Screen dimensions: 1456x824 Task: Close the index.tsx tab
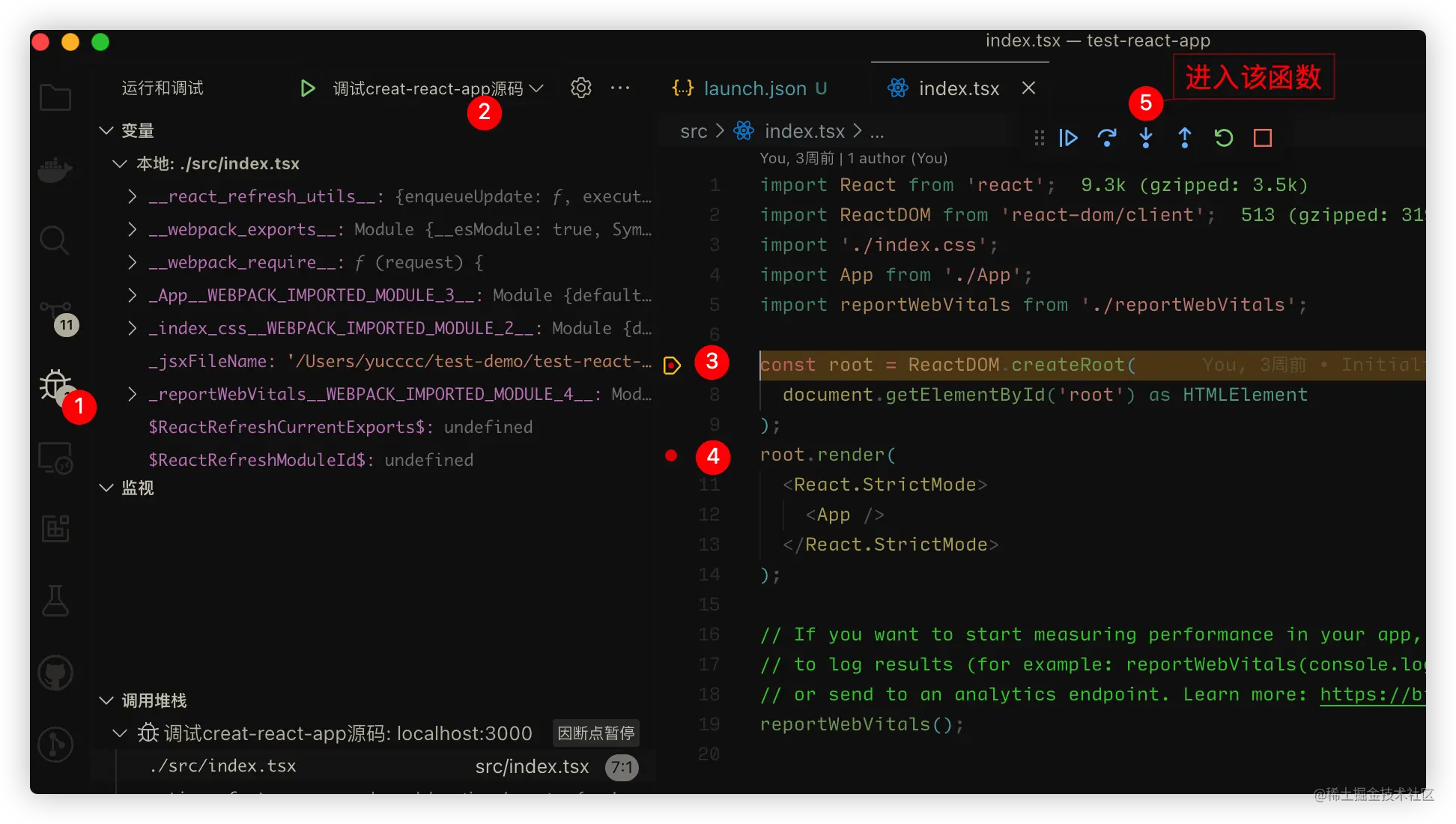coord(1028,88)
